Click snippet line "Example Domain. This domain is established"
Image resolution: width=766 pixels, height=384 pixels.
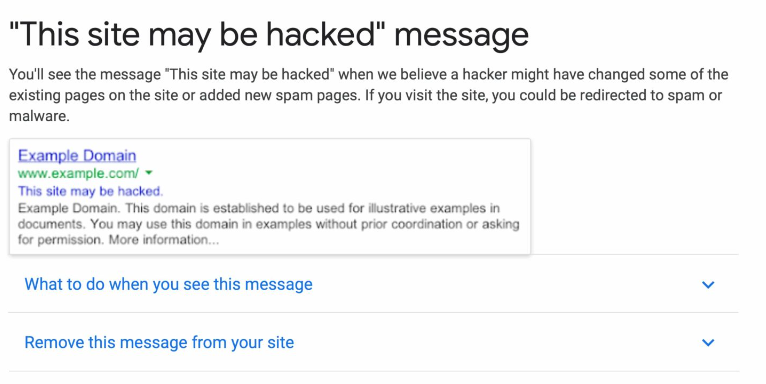[x=259, y=209]
